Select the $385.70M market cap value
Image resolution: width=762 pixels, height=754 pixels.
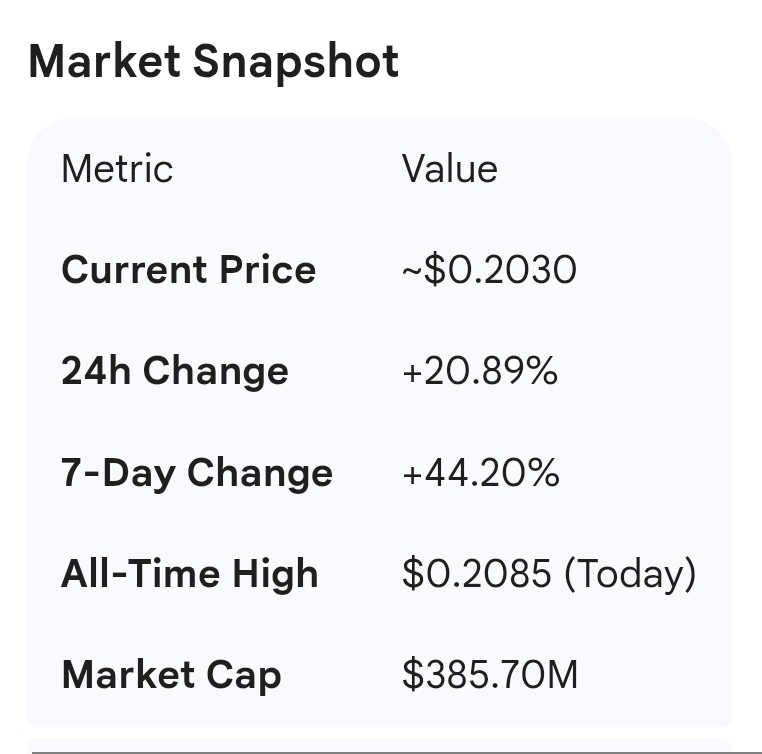coord(490,675)
